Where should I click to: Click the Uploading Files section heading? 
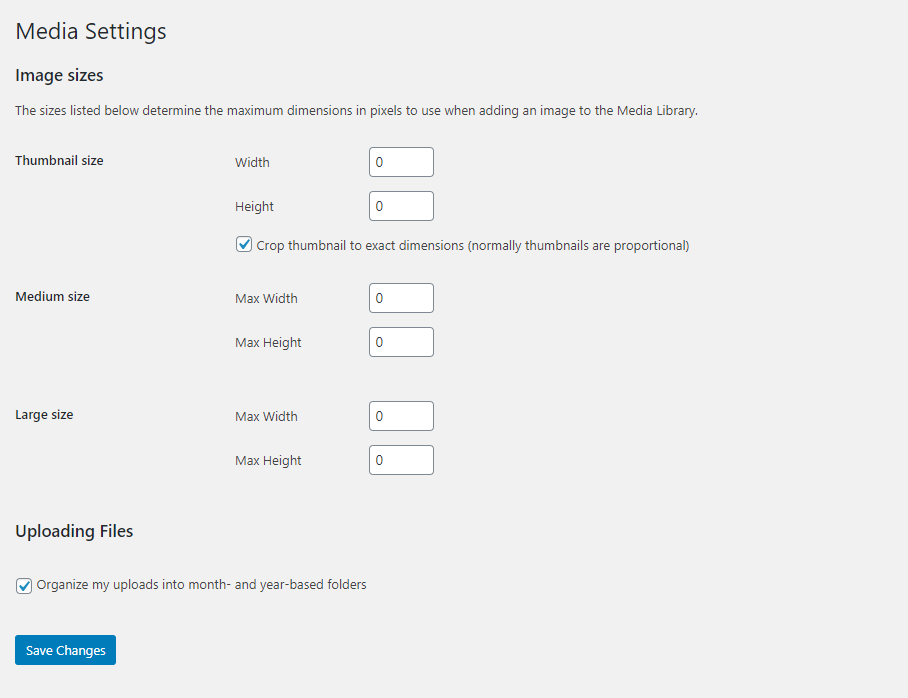click(74, 531)
